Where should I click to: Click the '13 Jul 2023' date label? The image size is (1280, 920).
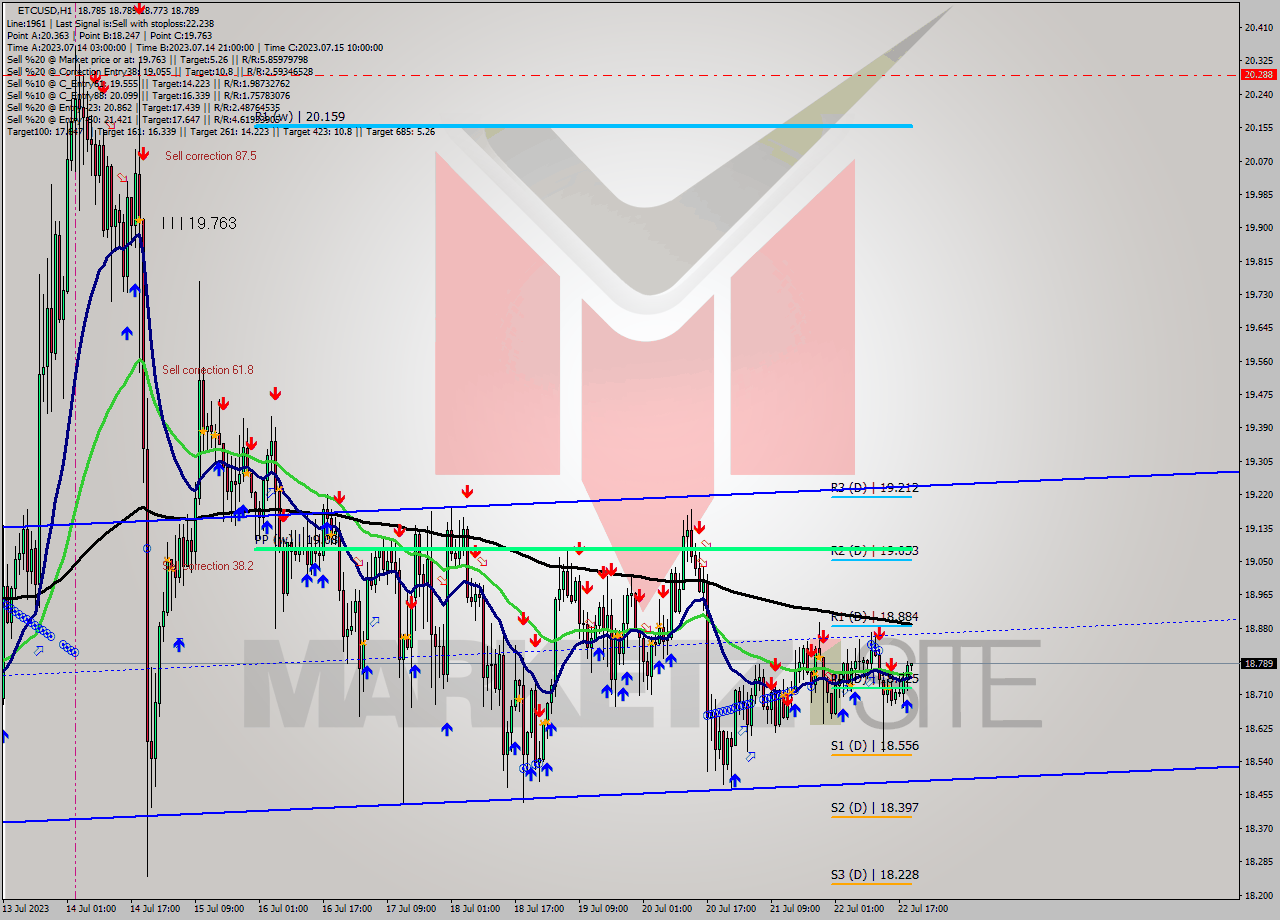tap(26, 909)
